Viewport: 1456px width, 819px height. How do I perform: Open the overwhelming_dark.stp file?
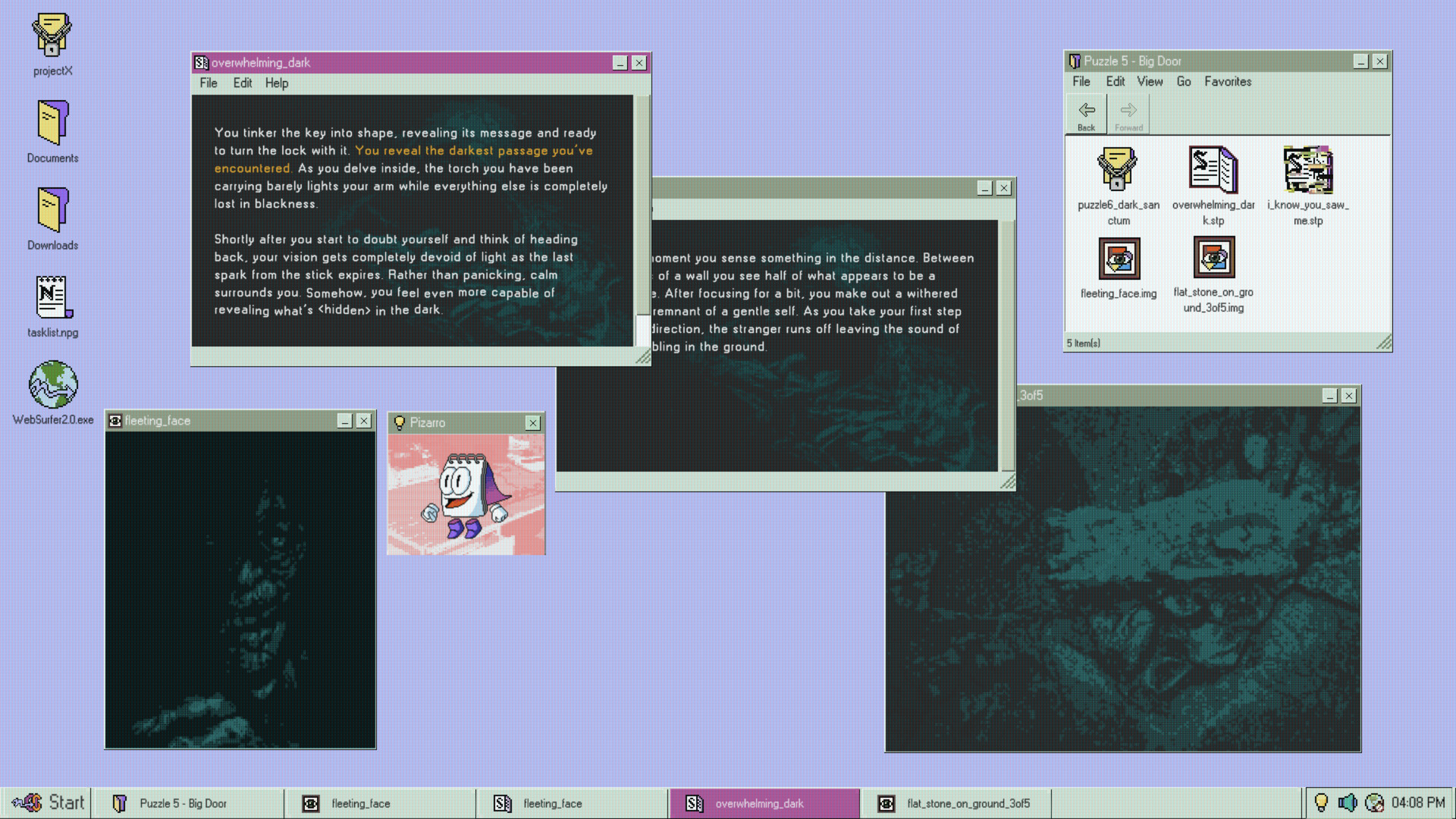(x=1213, y=170)
